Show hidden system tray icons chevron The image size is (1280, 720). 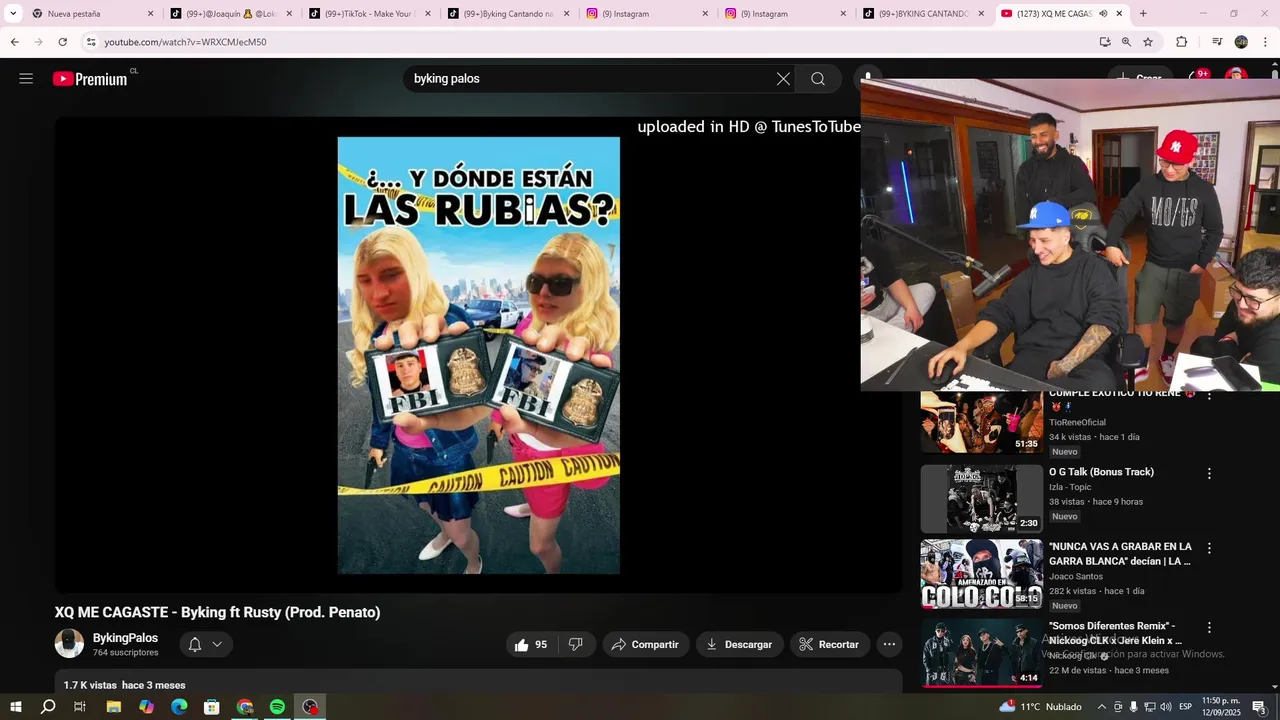pyautogui.click(x=1102, y=707)
